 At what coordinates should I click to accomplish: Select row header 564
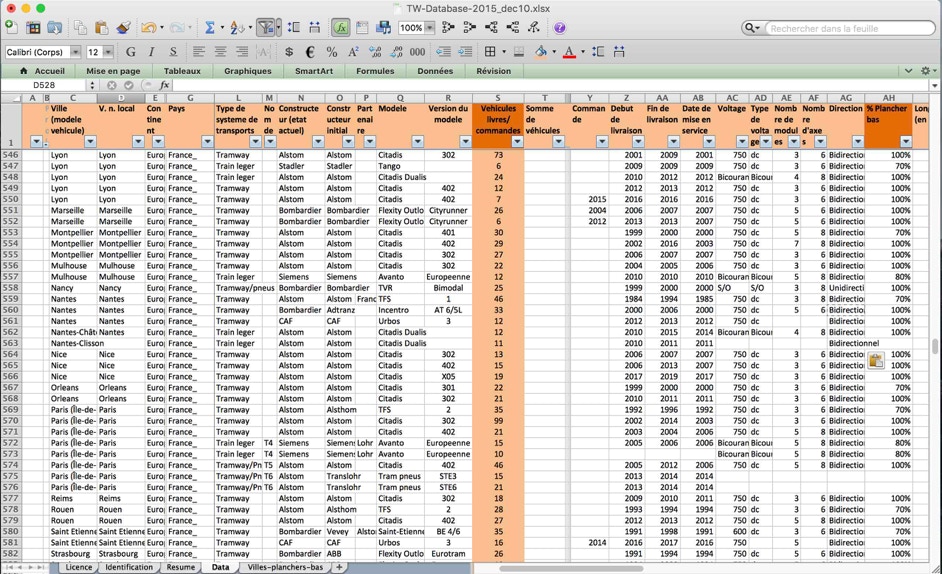[x=10, y=355]
